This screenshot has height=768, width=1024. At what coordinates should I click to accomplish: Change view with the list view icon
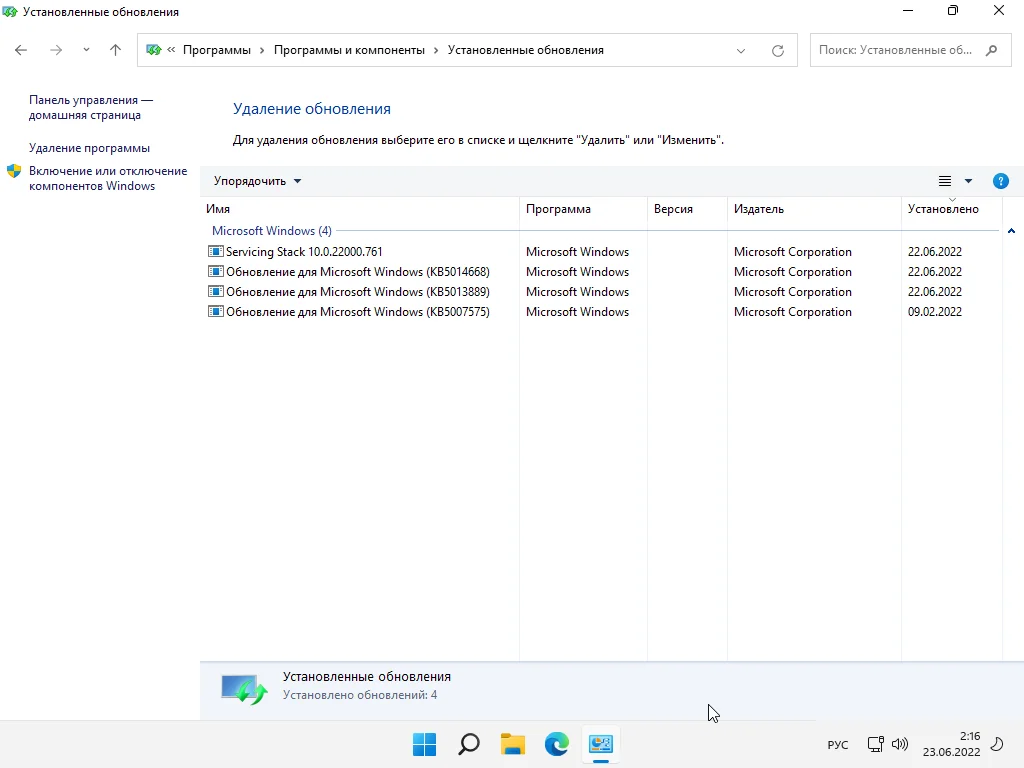(945, 181)
